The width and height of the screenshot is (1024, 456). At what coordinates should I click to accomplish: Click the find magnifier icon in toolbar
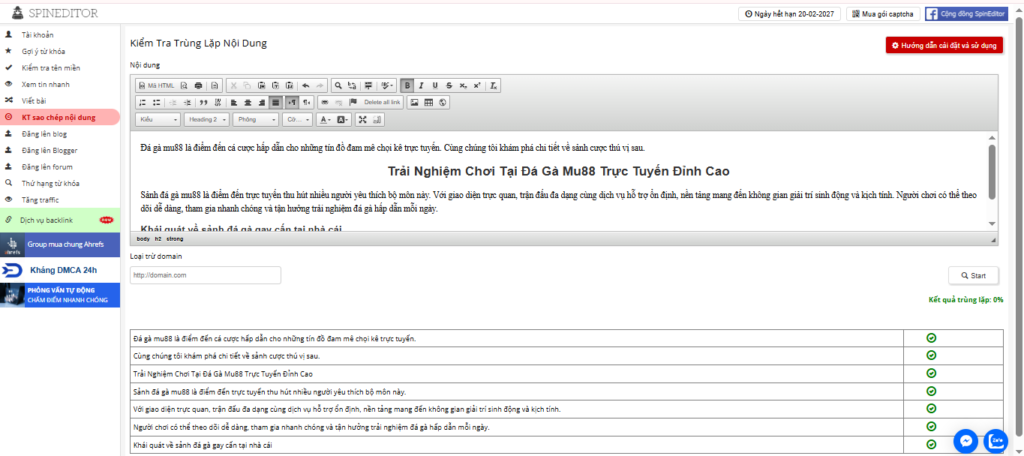[338, 85]
